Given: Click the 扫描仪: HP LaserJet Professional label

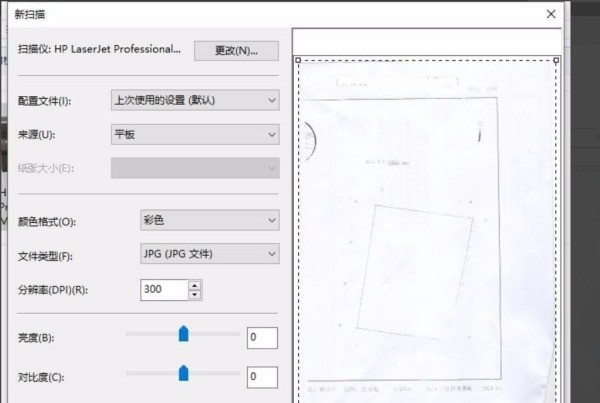Looking at the screenshot, I should [99, 48].
